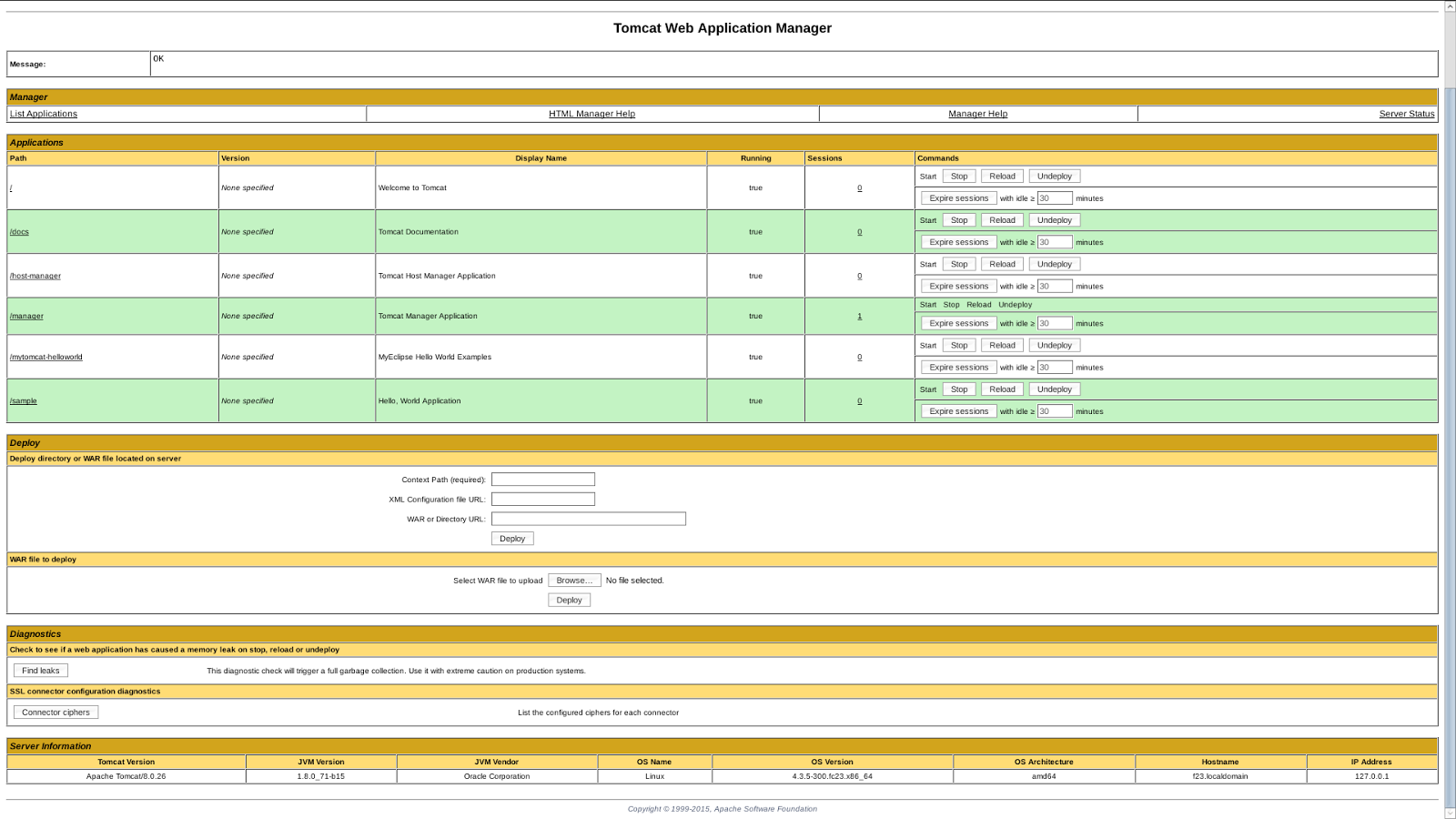This screenshot has height=819, width=1456.
Task: Expire sessions for /host-manager
Action: tap(958, 286)
